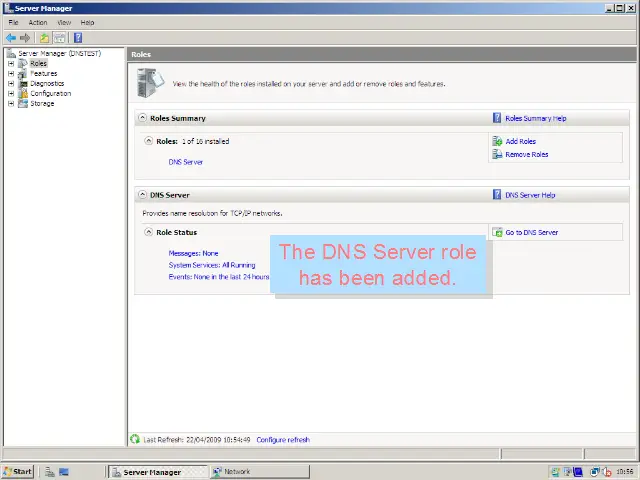Switch to Server Manager taskbar button
Screen dimensions: 640x480
coord(158,472)
